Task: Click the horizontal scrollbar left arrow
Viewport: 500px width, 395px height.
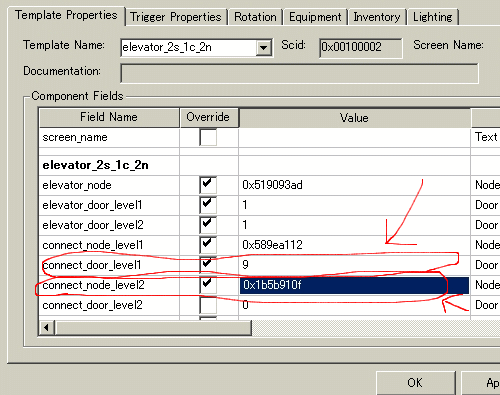Action: [47, 328]
